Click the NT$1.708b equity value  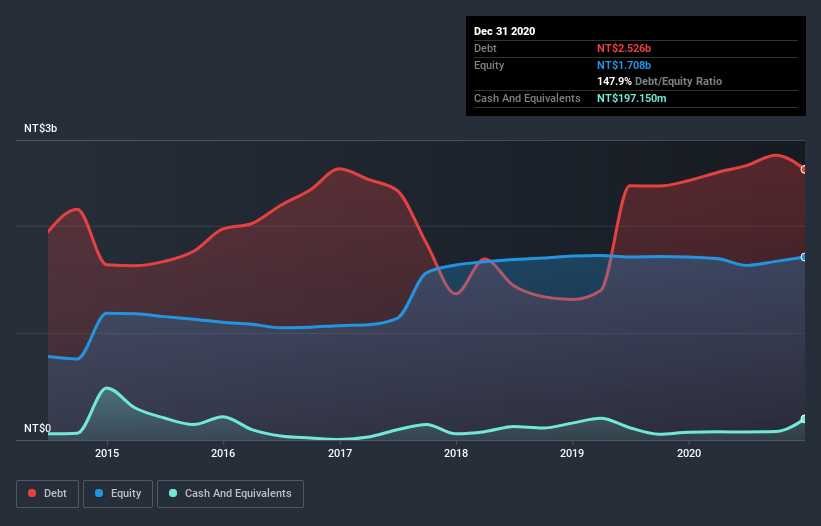624,65
